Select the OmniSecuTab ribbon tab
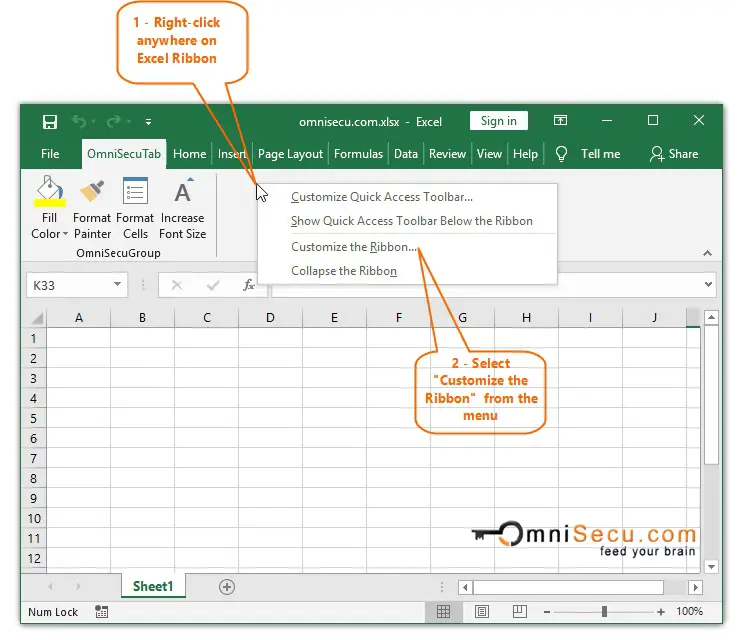This screenshot has height=640, width=737. 124,154
